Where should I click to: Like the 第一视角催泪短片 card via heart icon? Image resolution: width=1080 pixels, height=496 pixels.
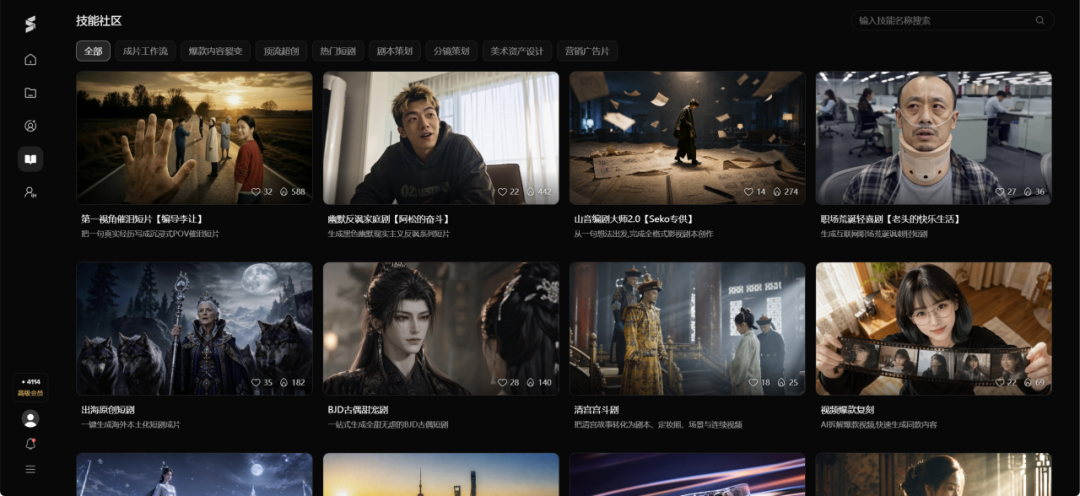[256, 192]
